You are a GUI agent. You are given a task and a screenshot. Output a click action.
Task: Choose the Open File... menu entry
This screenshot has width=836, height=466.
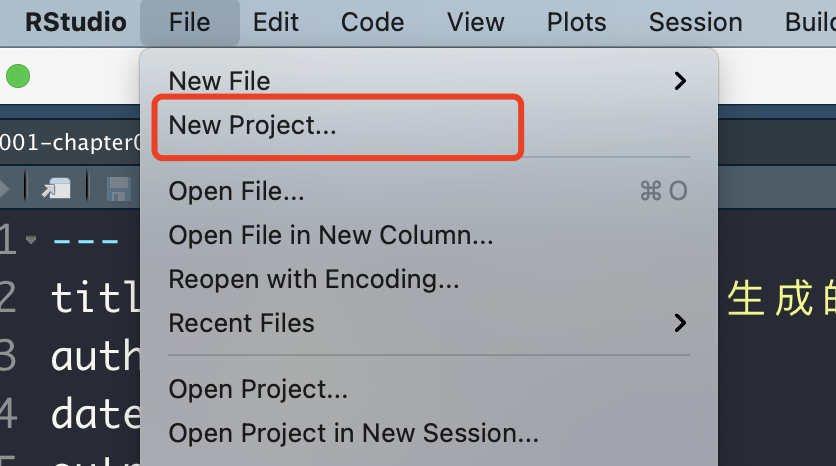[237, 191]
